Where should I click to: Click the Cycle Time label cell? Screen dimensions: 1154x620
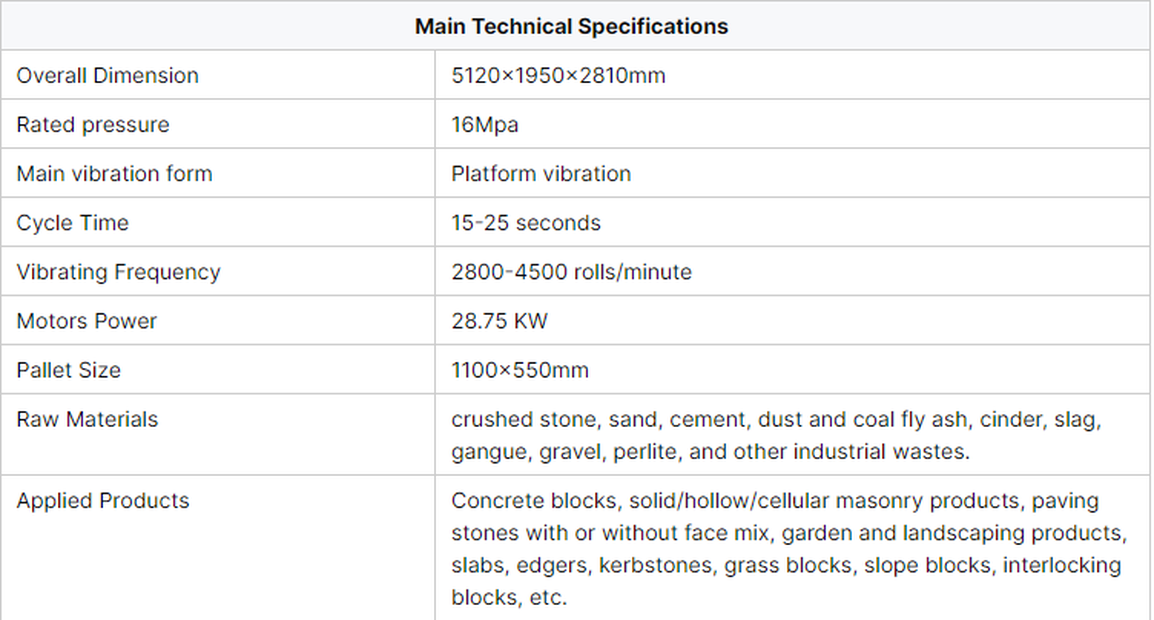73,223
